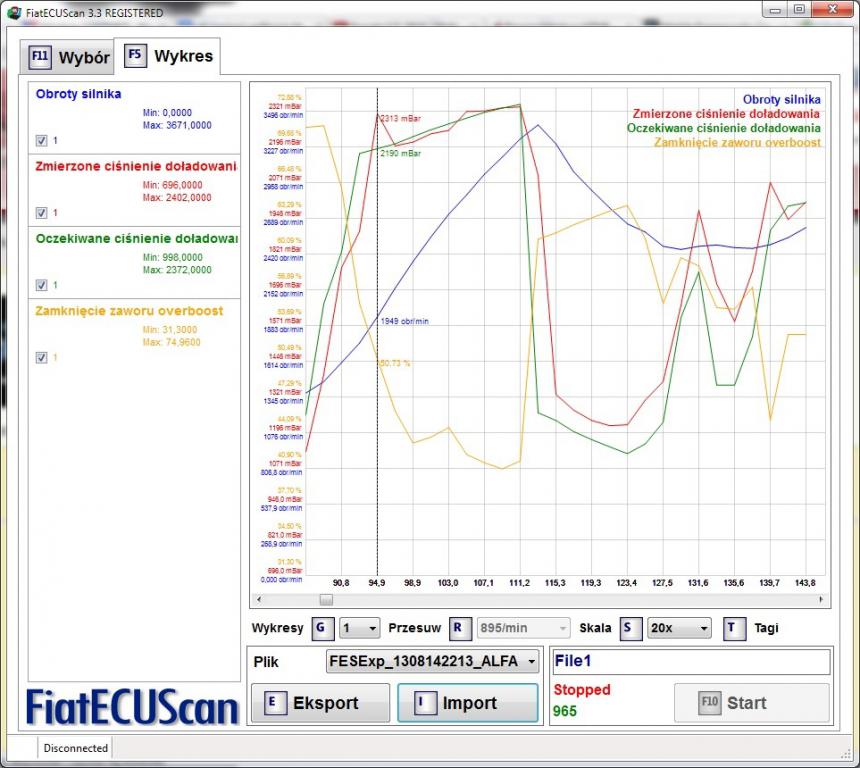Screen dimensions: 860x768
Task: Click the Obroty silnika legend entry in chart
Action: pyautogui.click(x=782, y=99)
